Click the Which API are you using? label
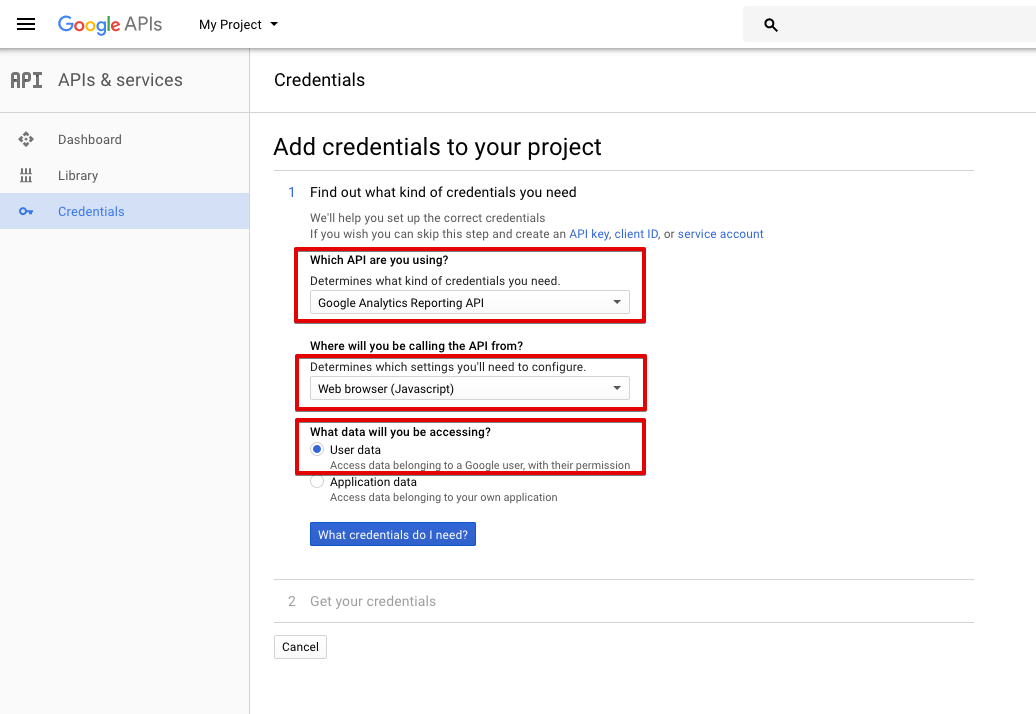This screenshot has height=714, width=1036. pyautogui.click(x=379, y=260)
